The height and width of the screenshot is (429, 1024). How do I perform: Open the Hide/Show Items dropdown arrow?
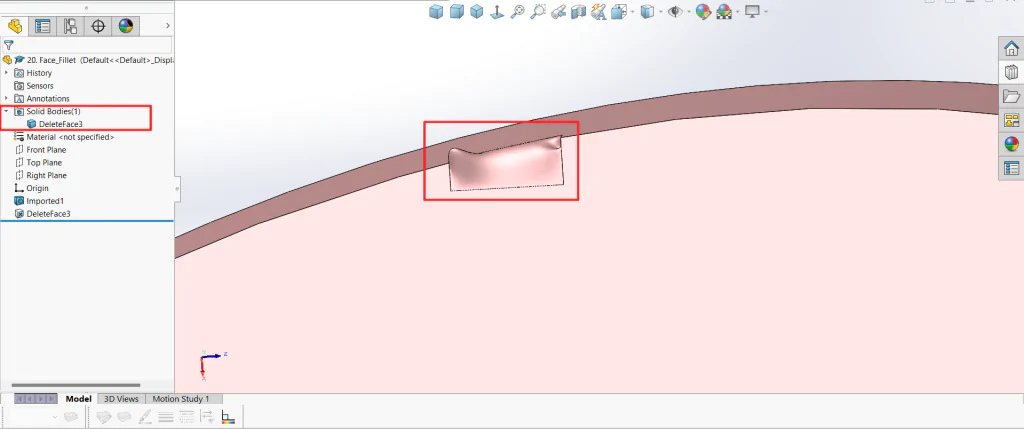click(689, 12)
